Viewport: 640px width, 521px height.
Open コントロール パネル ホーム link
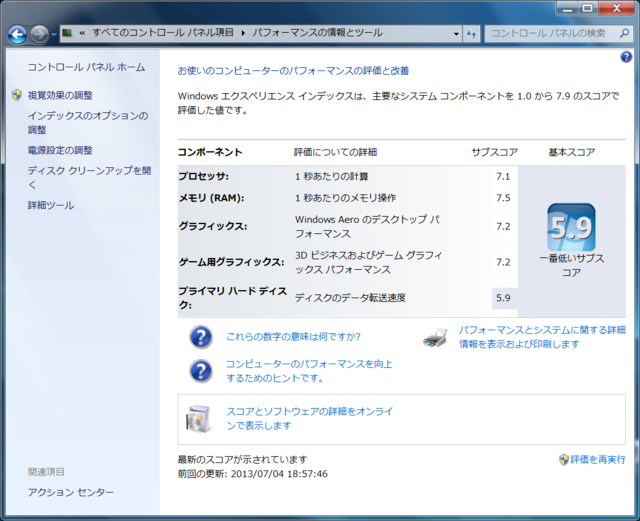coord(86,67)
